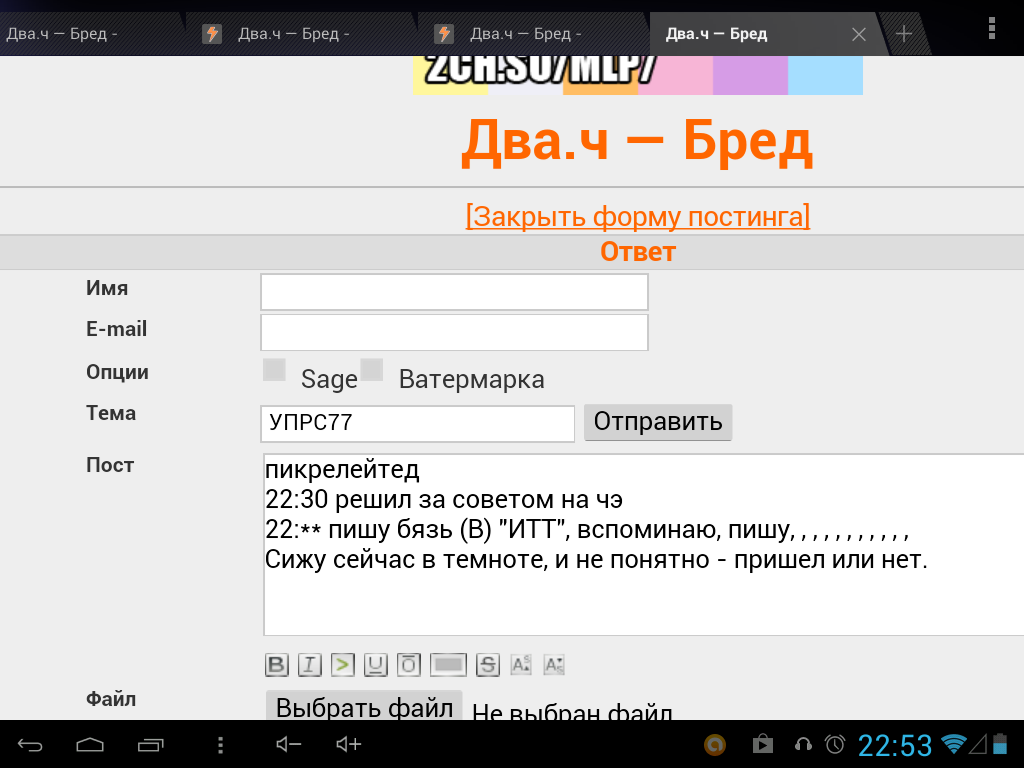Click the Ответ form header
Viewport: 1024px width, 768px height.
[638, 252]
